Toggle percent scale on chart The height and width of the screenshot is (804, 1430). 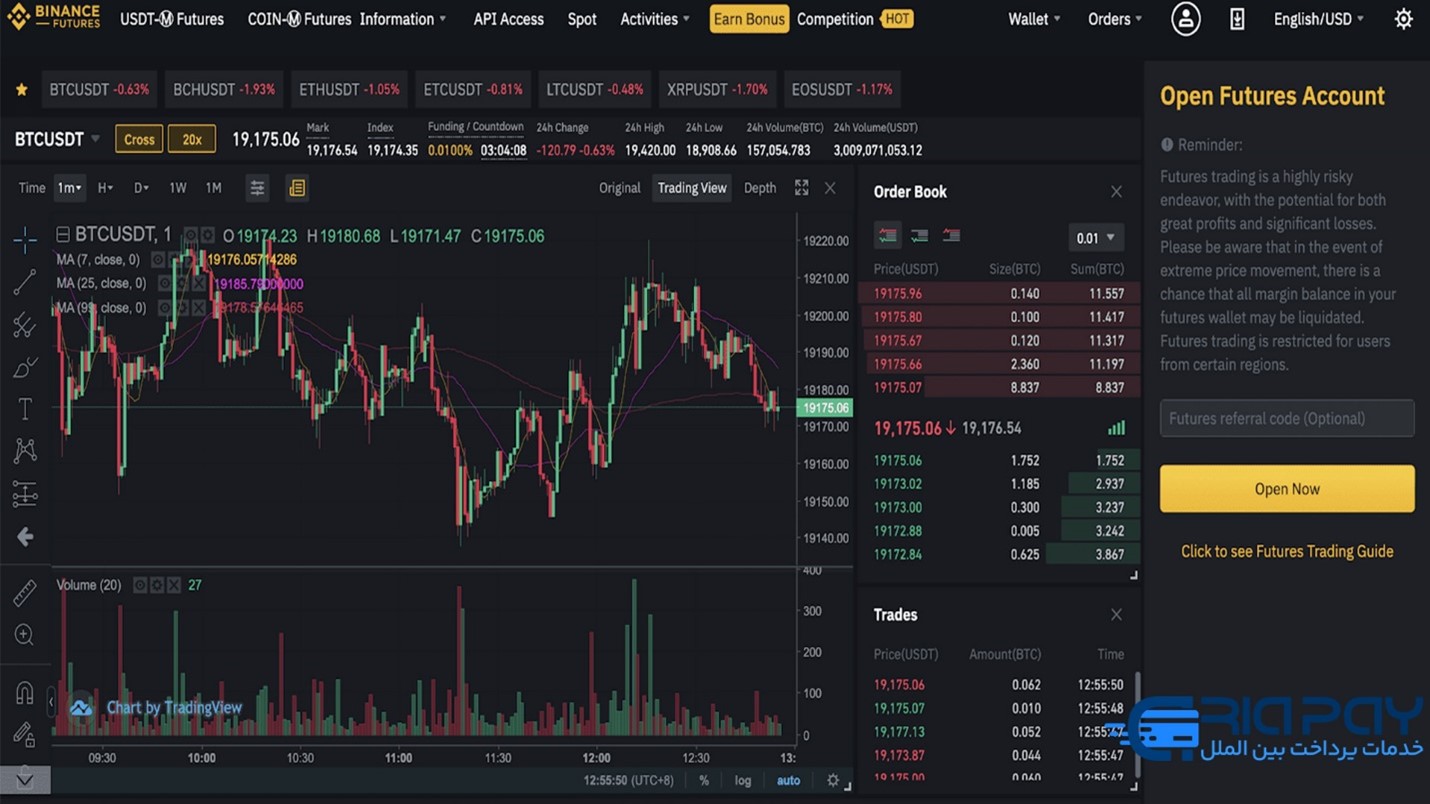click(704, 781)
